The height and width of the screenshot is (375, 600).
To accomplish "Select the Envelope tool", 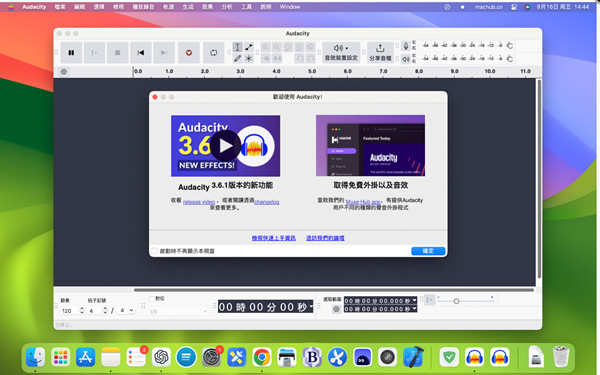I will tap(249, 47).
